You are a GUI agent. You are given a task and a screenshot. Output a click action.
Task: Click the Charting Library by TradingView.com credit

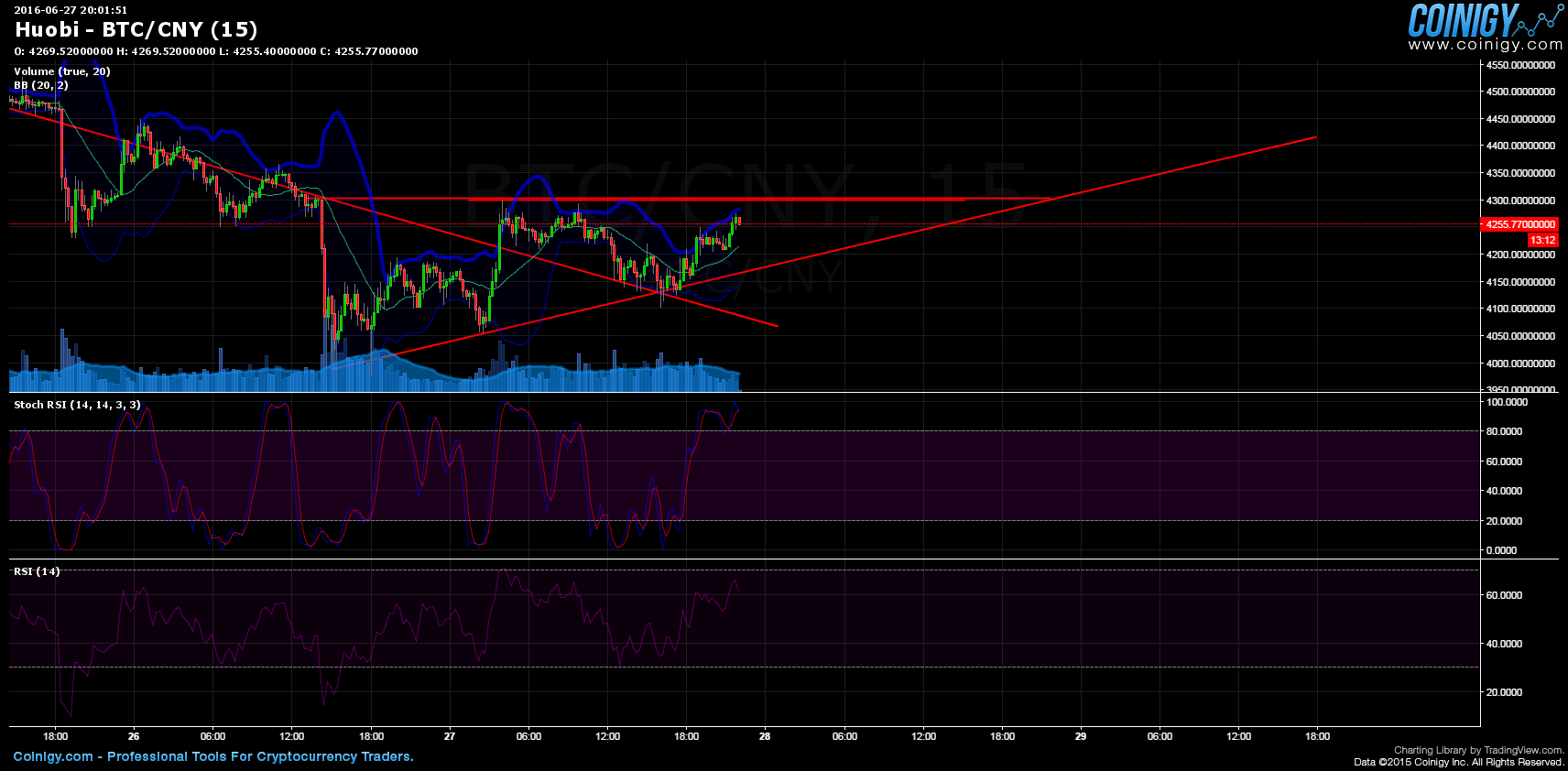[x=1478, y=750]
